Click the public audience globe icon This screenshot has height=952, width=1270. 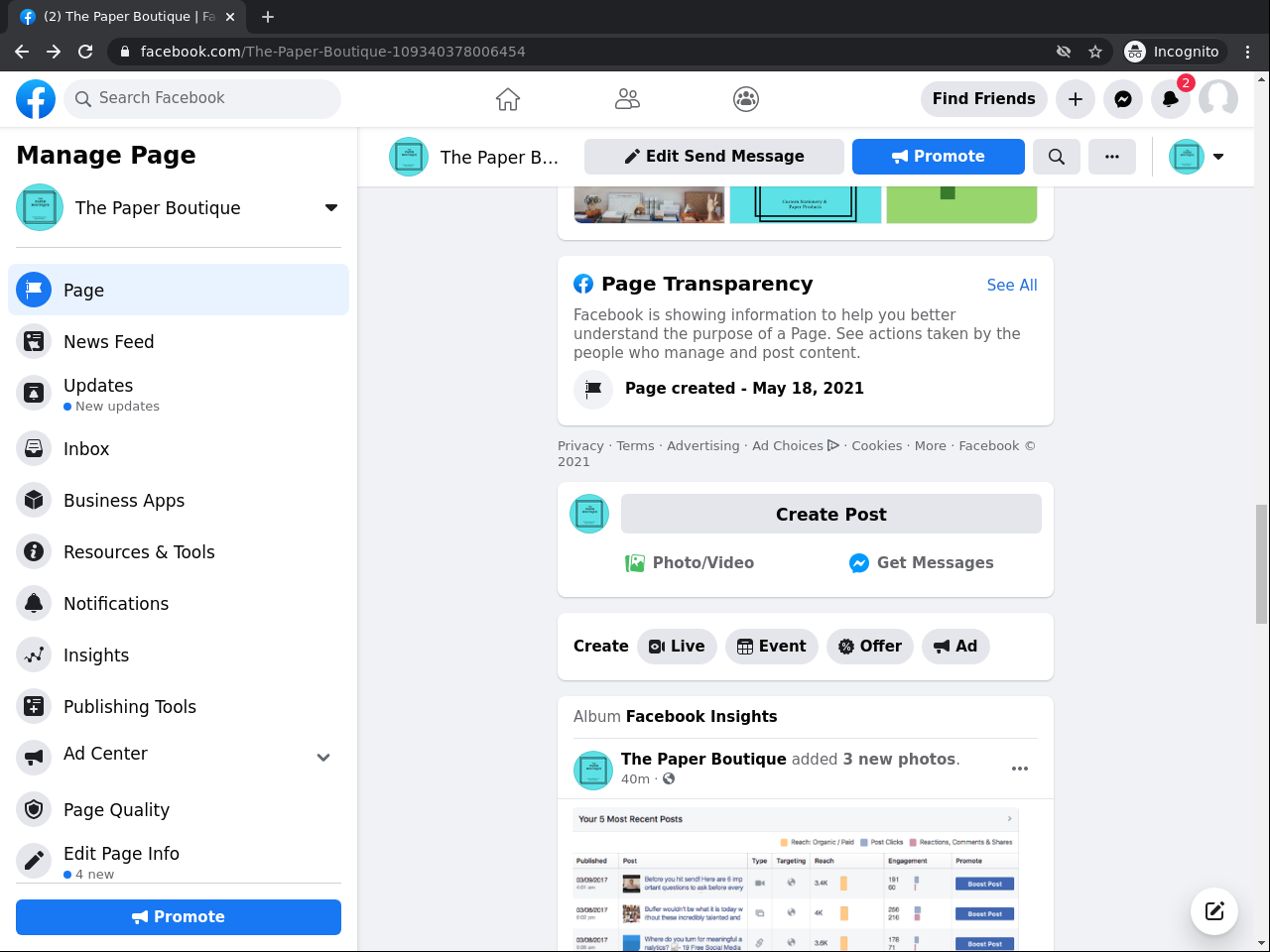click(669, 779)
